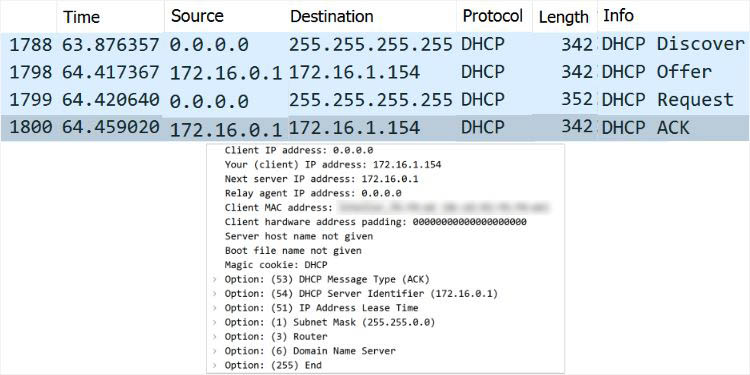The image size is (750, 375).
Task: Expand Option 54 DHCP Server Identifier
Action: [214, 294]
